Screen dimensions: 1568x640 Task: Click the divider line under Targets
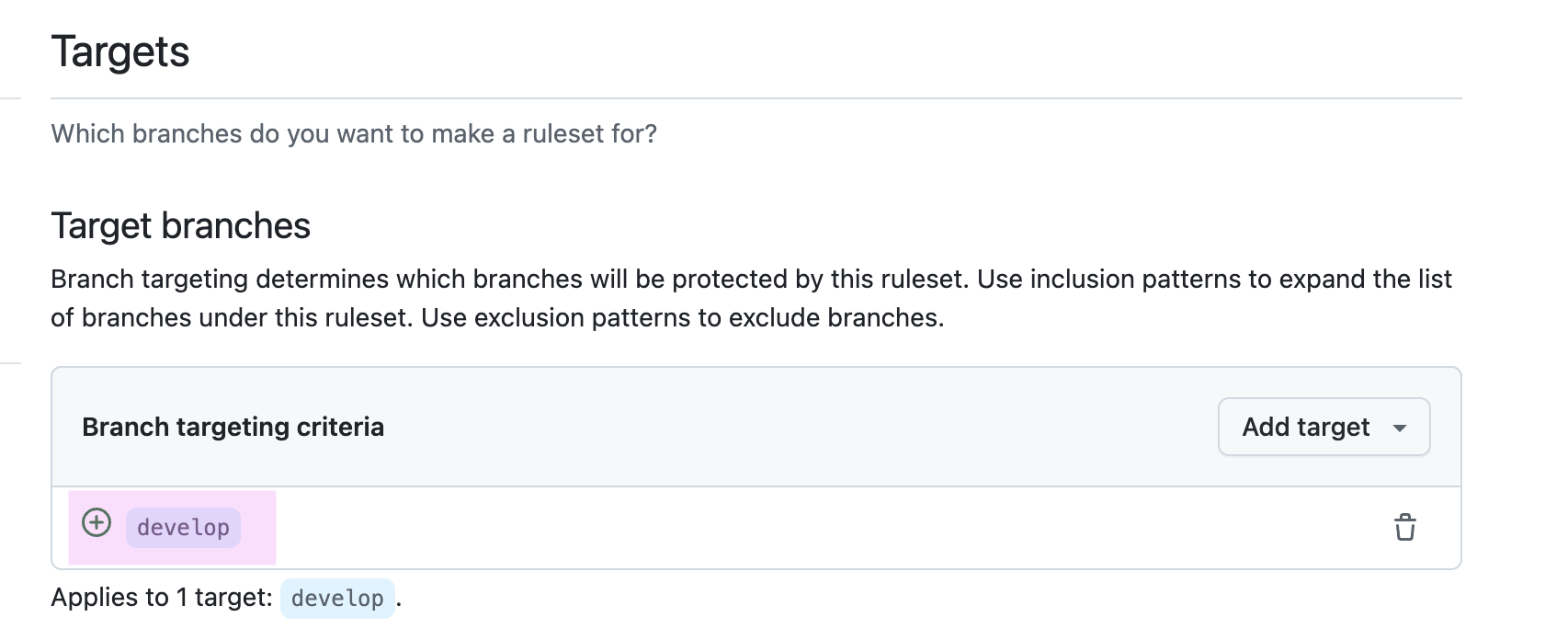pyautogui.click(x=756, y=97)
